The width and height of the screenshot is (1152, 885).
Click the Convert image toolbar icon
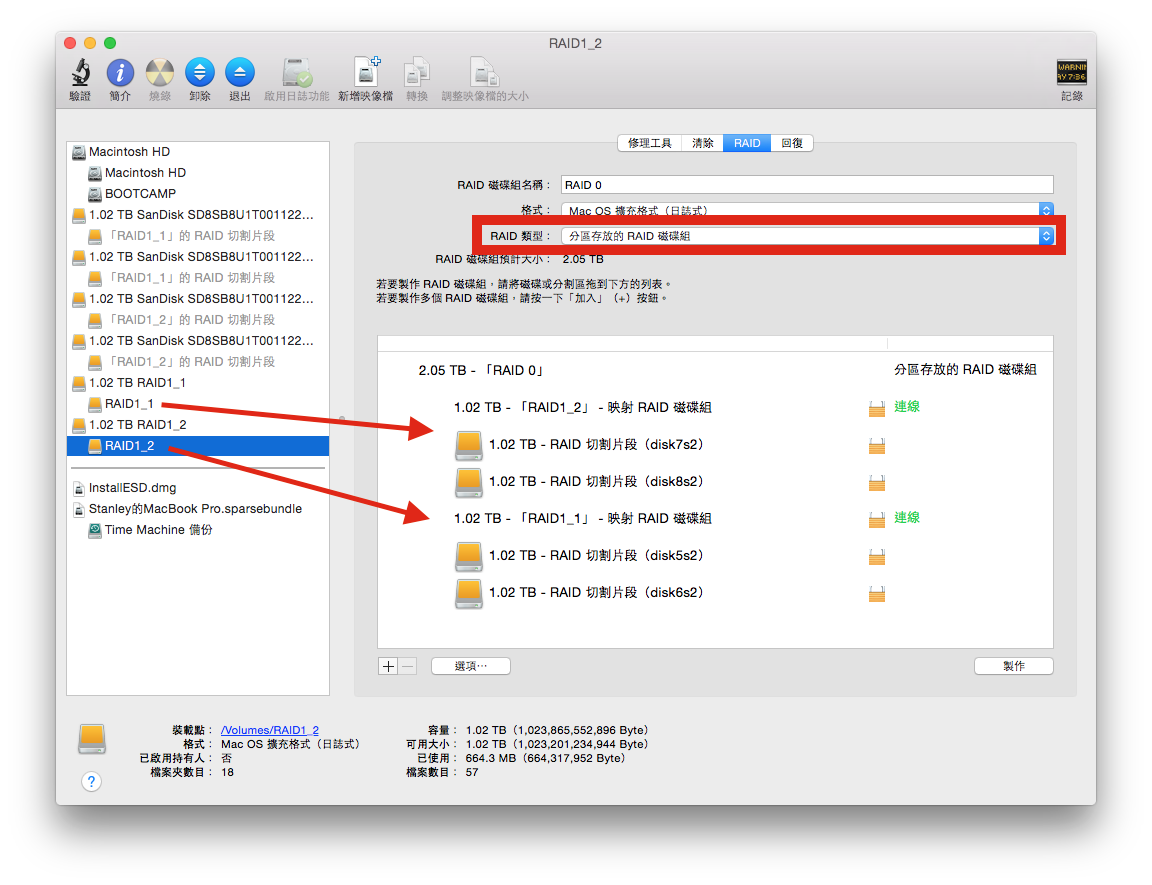(416, 74)
